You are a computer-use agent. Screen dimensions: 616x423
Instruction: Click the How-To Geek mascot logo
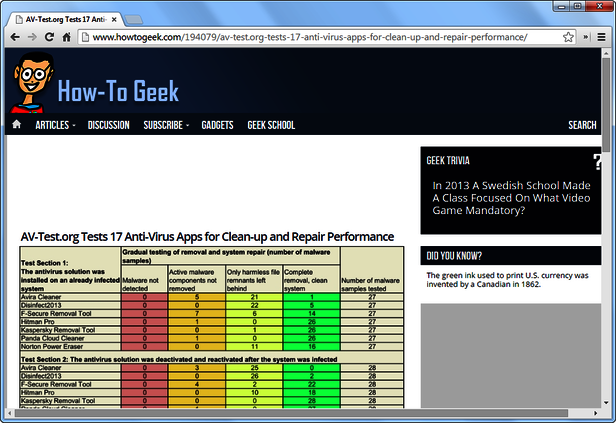31,85
